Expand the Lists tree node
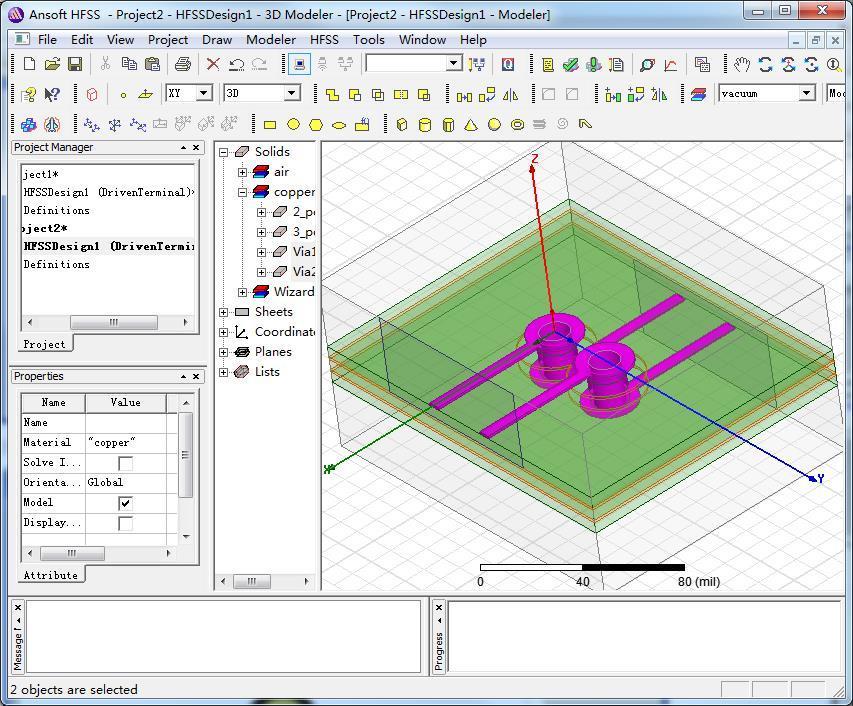 [223, 373]
